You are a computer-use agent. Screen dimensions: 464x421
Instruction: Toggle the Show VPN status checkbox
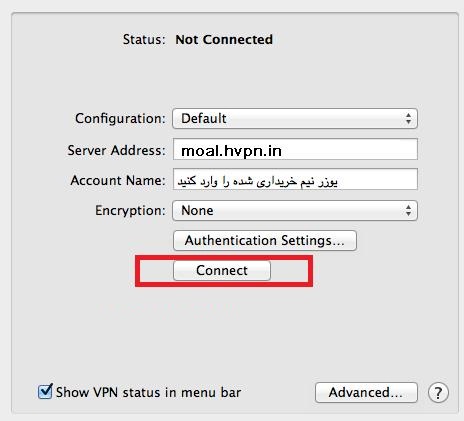45,391
